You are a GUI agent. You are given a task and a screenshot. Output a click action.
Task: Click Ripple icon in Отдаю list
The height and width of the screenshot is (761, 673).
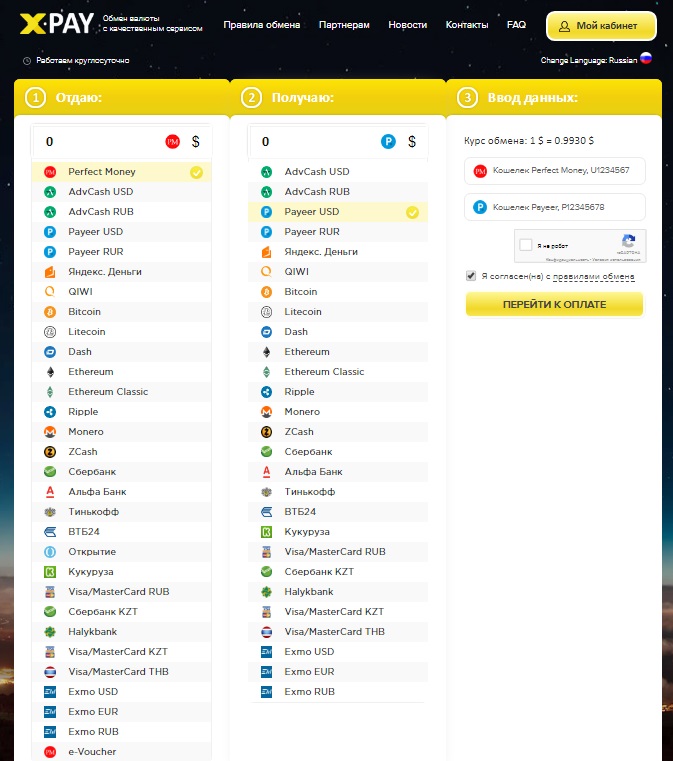point(50,412)
